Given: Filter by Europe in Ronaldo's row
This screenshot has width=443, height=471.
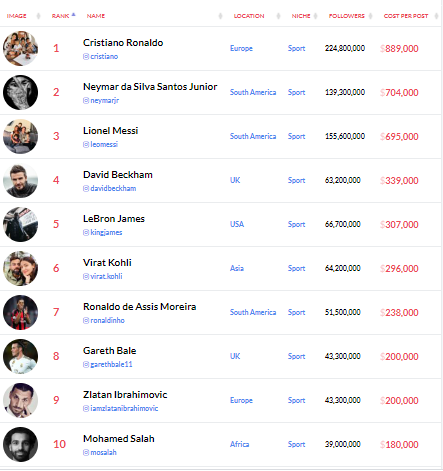Looking at the screenshot, I should tap(241, 48).
